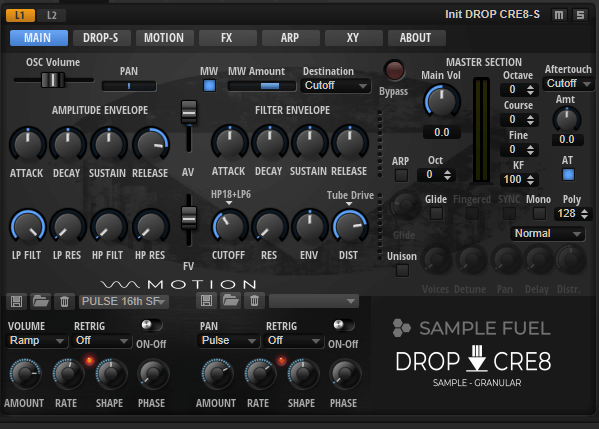The image size is (599, 429).
Task: Save the pan motion preset (disk icon)
Action: (206, 301)
